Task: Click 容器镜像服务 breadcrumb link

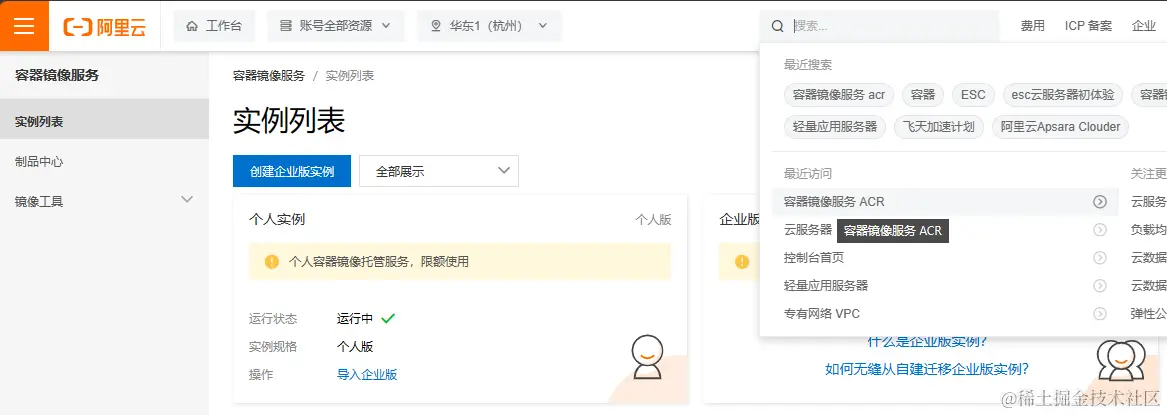Action: click(269, 76)
